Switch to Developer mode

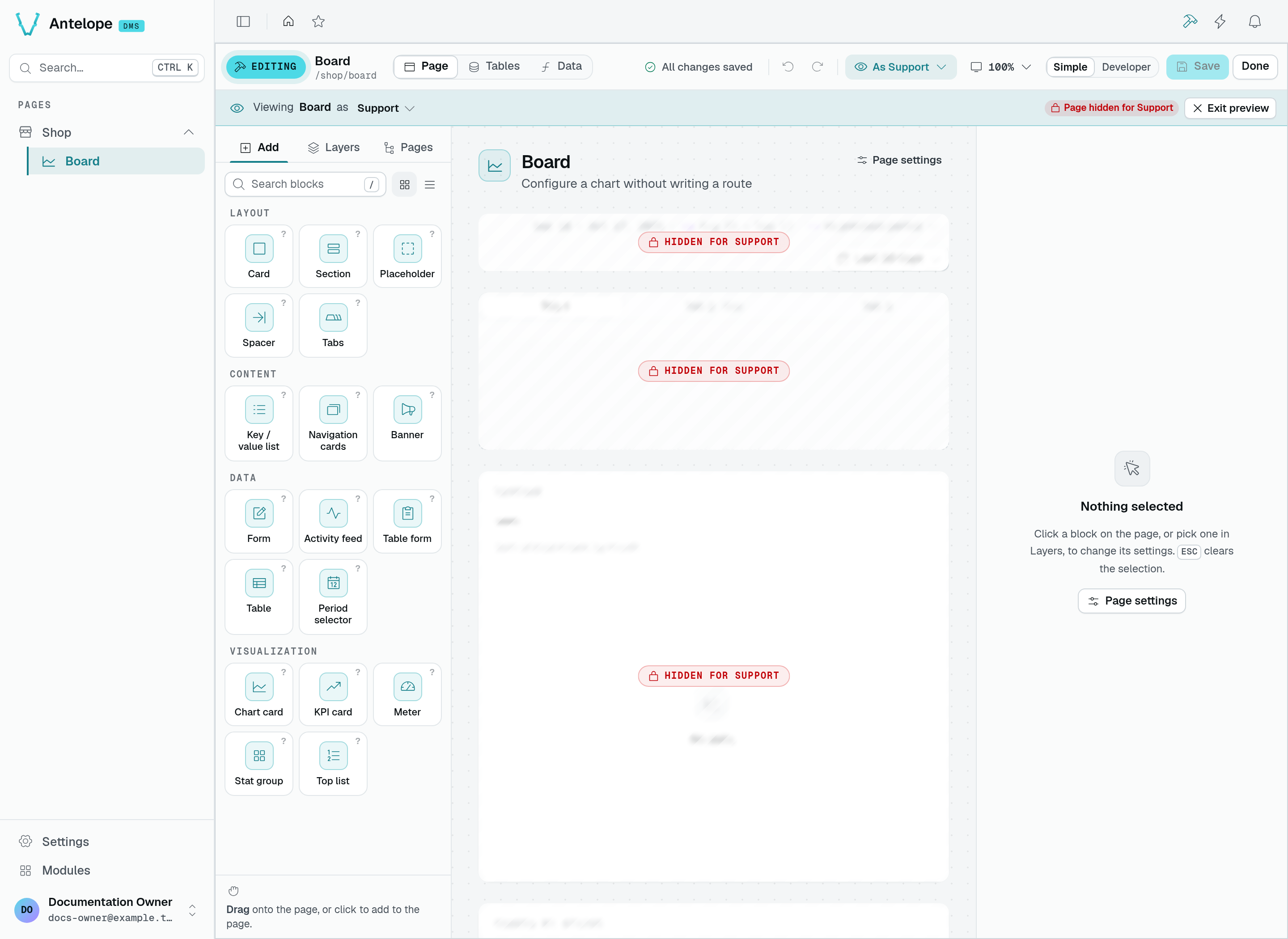click(1126, 67)
